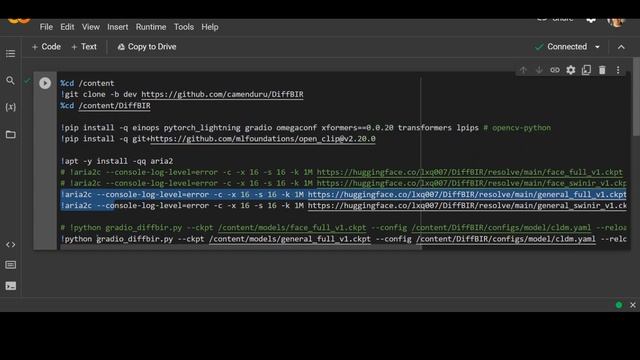Click the cell's horizontal scrollbar
Viewport: 640px width, 360px height.
click(241, 247)
